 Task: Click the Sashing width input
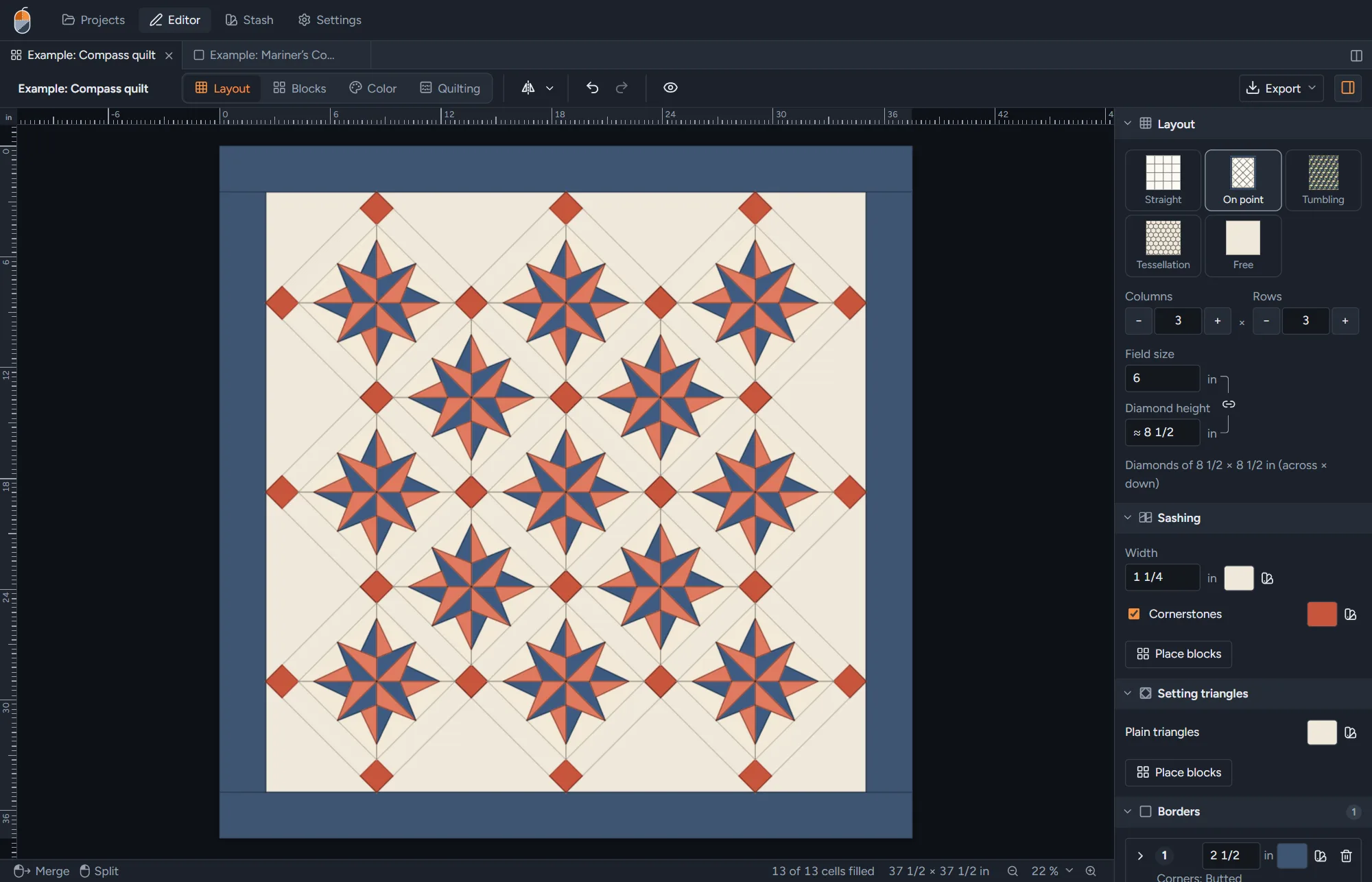(x=1162, y=577)
